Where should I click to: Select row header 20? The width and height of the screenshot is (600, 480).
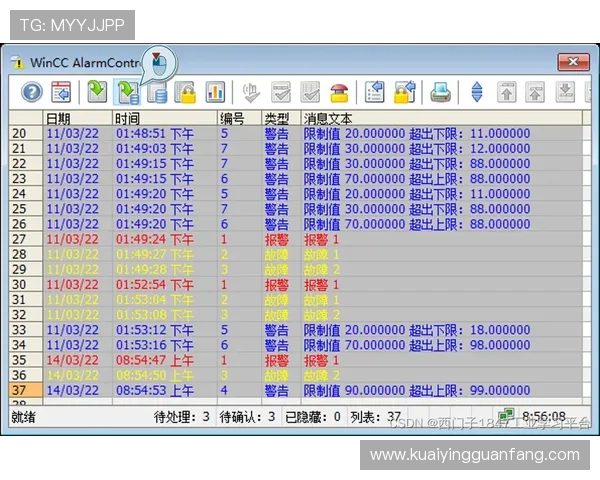[x=26, y=133]
